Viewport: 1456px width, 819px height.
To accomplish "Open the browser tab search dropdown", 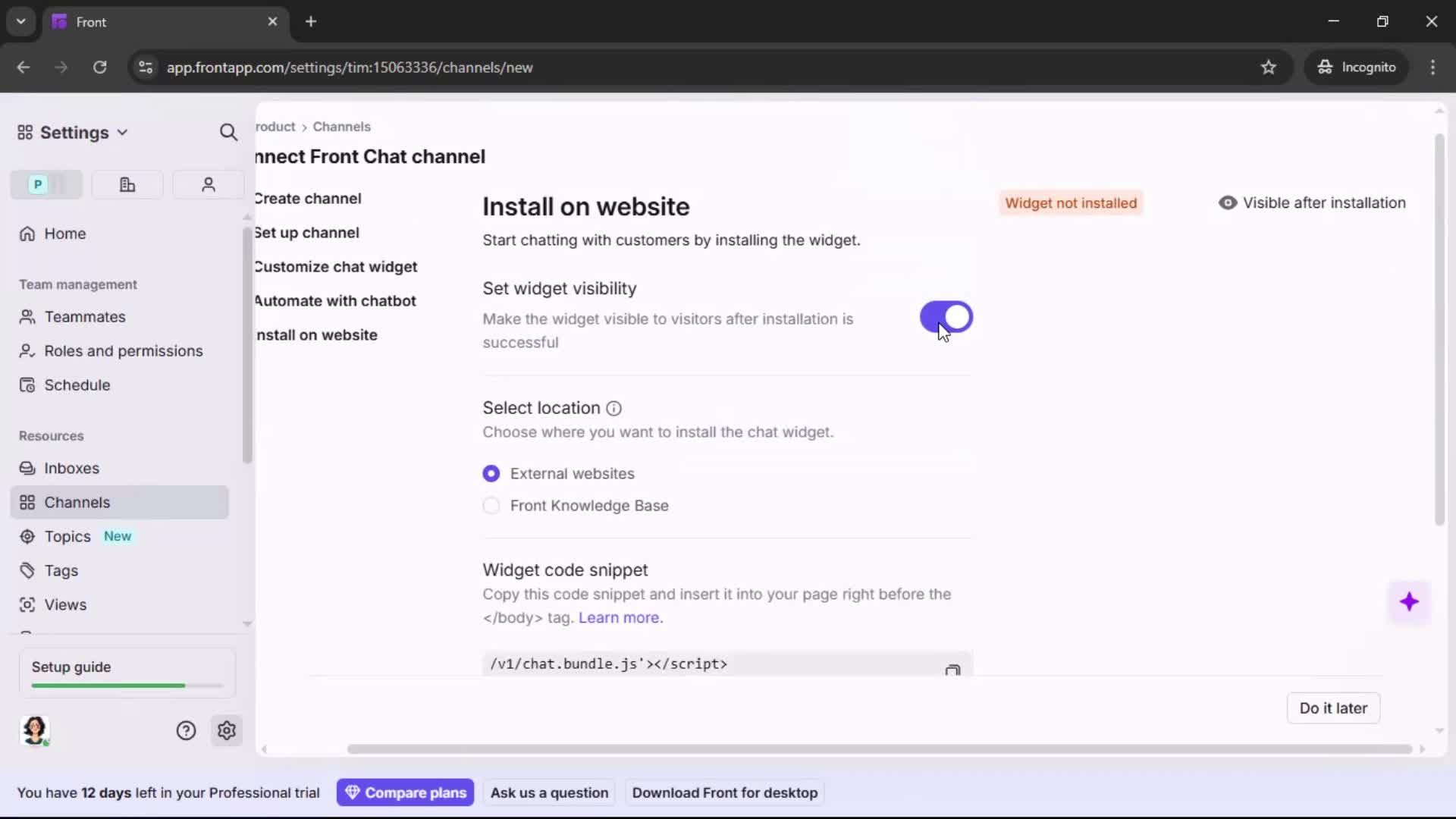I will click(20, 21).
